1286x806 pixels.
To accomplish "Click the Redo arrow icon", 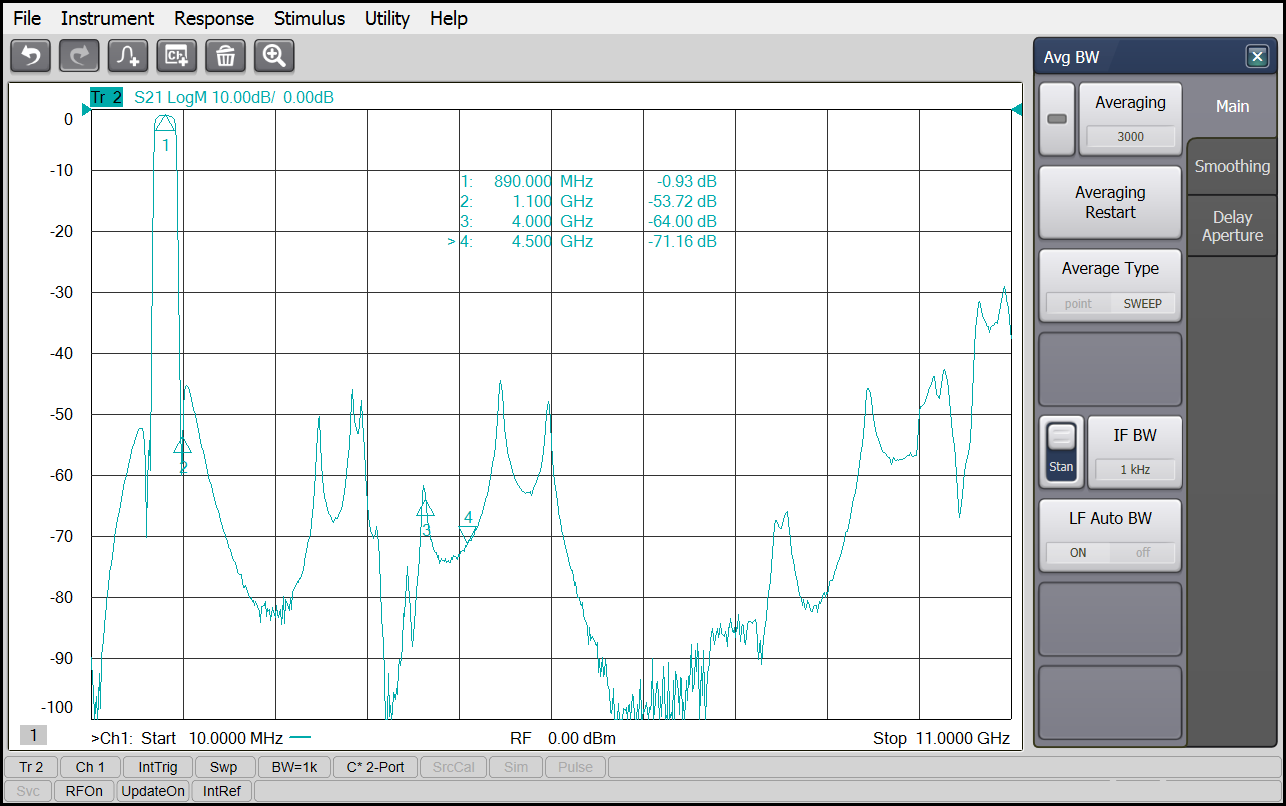I will tap(79, 56).
